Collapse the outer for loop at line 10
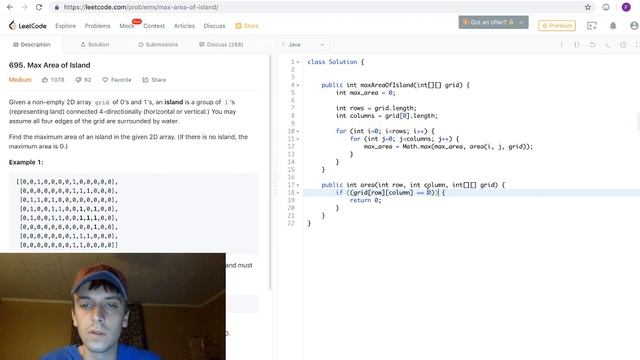 [298, 131]
